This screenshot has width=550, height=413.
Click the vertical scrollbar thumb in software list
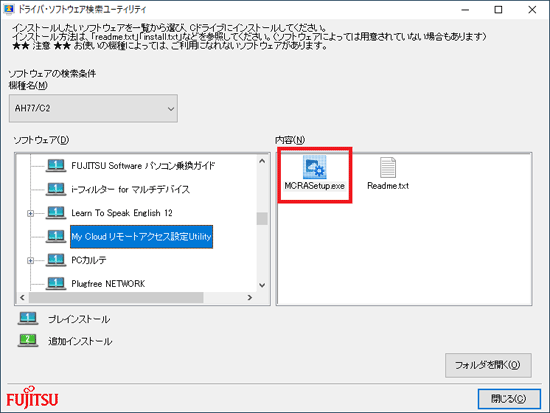tap(262, 219)
